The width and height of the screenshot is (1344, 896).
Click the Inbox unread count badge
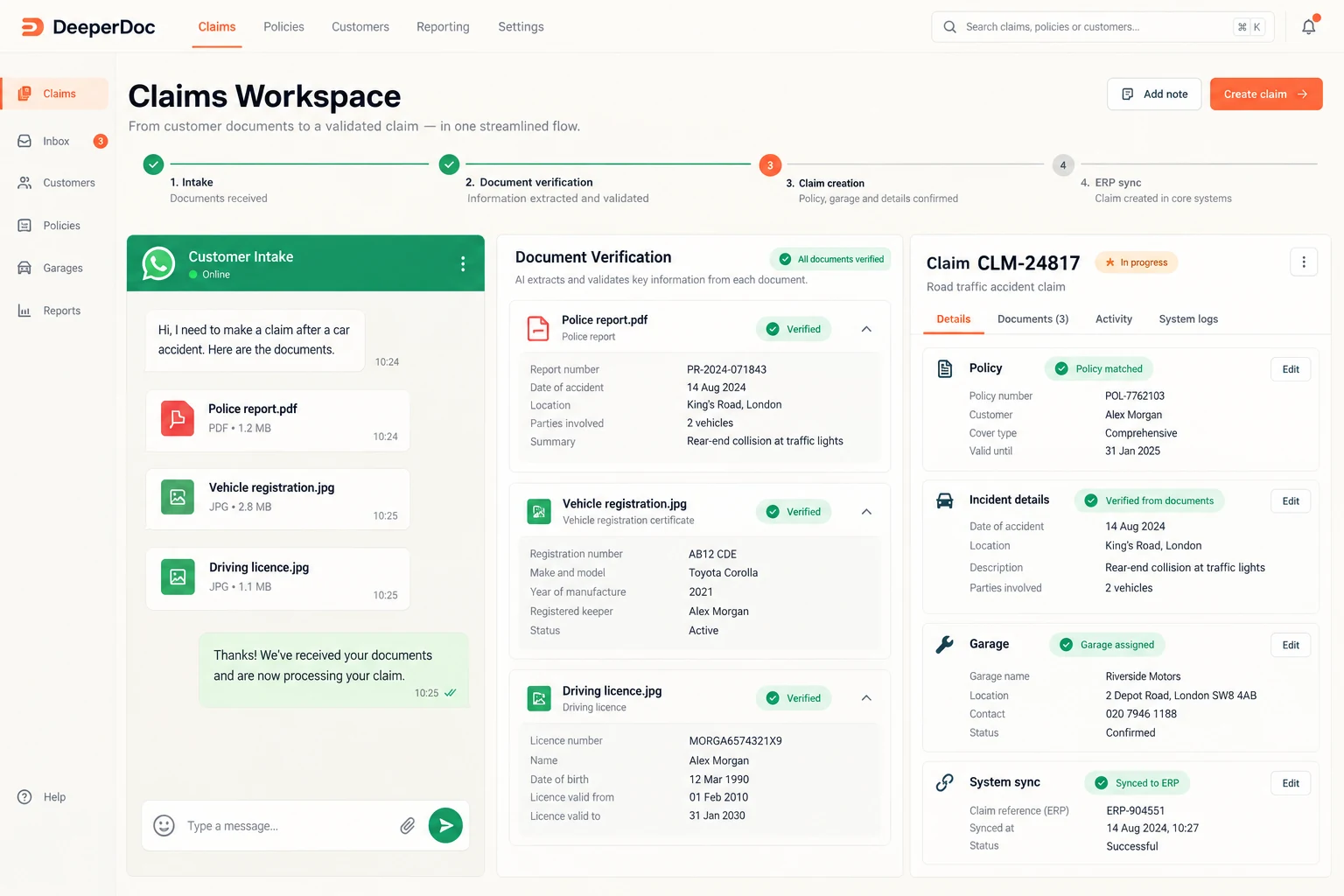click(101, 141)
